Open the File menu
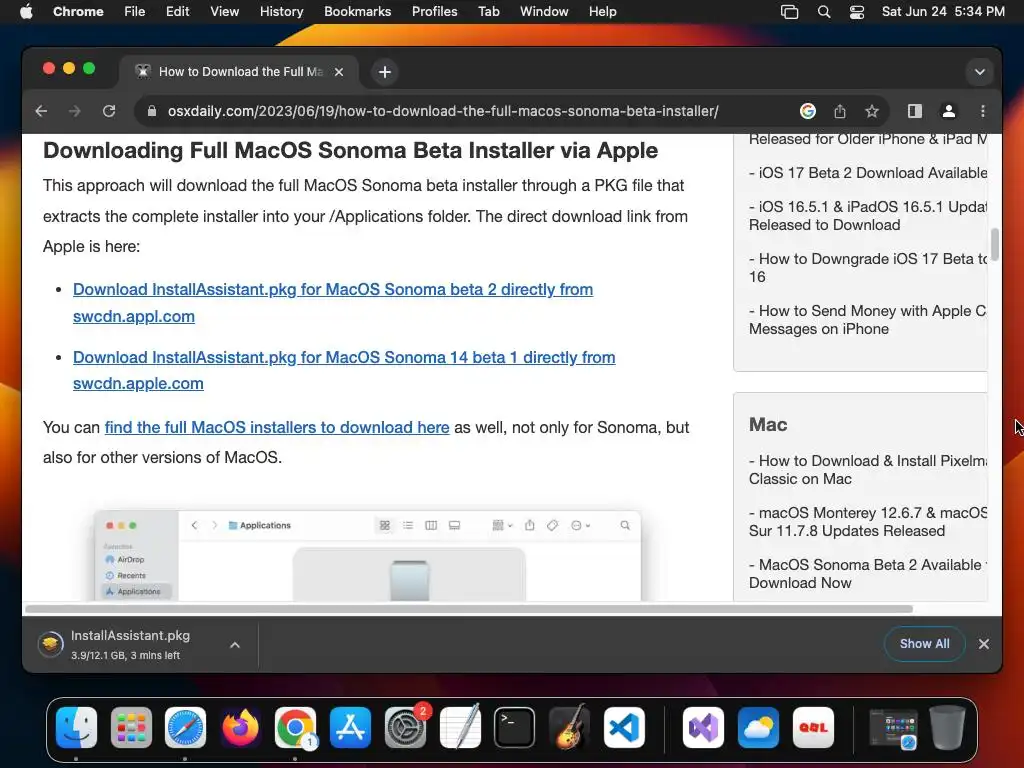This screenshot has width=1024, height=768. click(135, 11)
